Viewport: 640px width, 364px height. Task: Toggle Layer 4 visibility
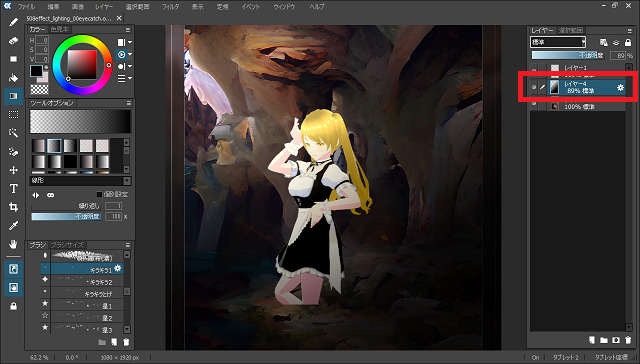[x=534, y=87]
